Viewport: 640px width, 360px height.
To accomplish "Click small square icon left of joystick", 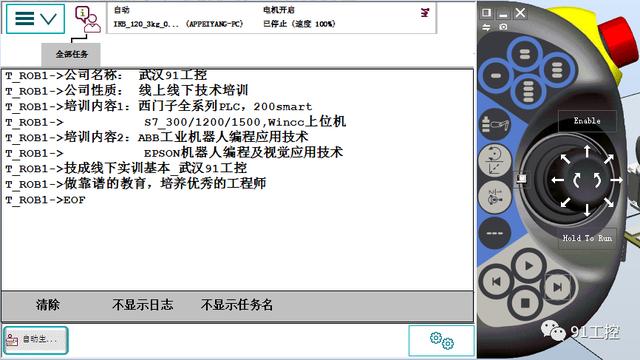I will click(x=522, y=179).
